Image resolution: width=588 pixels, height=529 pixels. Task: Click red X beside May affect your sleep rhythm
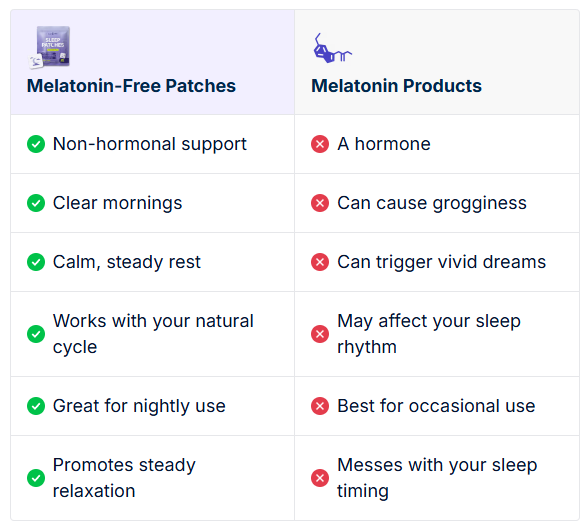pos(320,334)
